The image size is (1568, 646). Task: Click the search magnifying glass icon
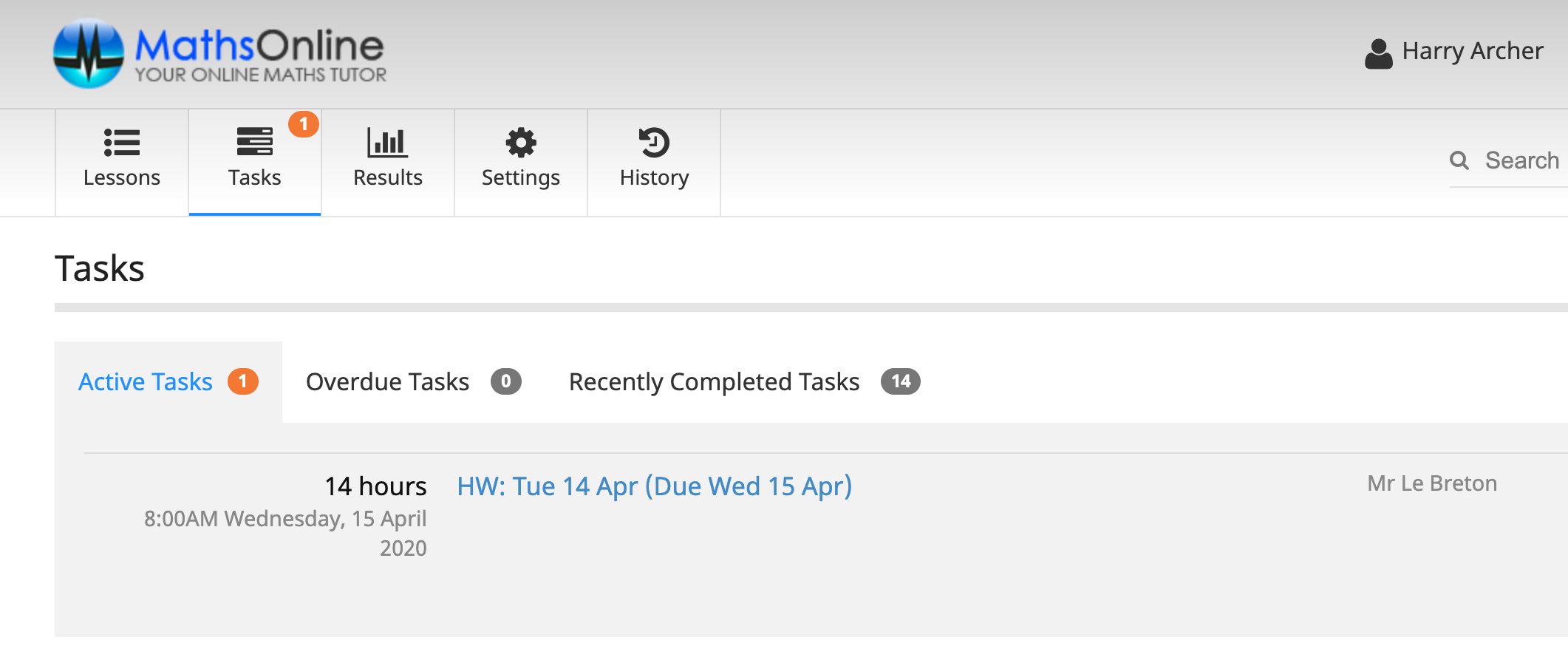tap(1459, 160)
